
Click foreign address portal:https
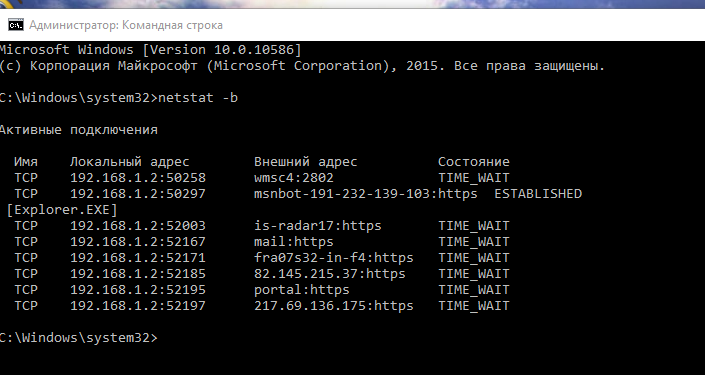coord(302,290)
